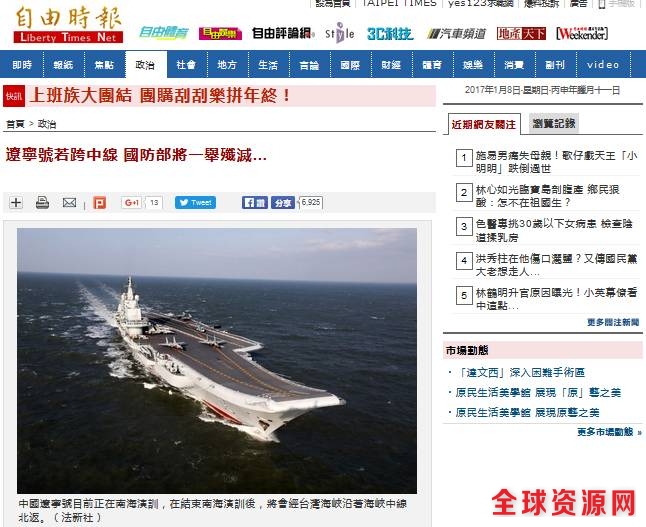The width and height of the screenshot is (646, 527).
Task: Click the printer icon to print article
Action: point(42,202)
